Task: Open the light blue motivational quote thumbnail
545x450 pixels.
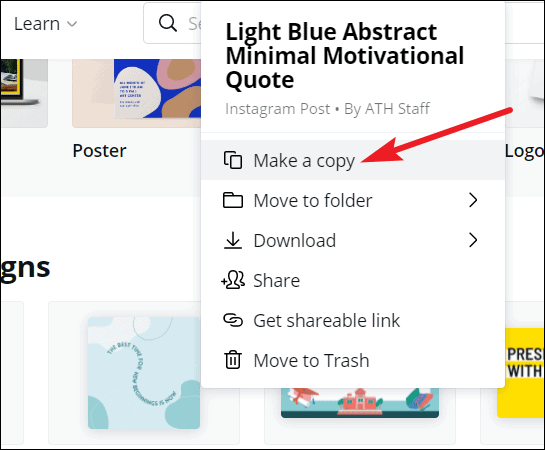Action: 144,373
